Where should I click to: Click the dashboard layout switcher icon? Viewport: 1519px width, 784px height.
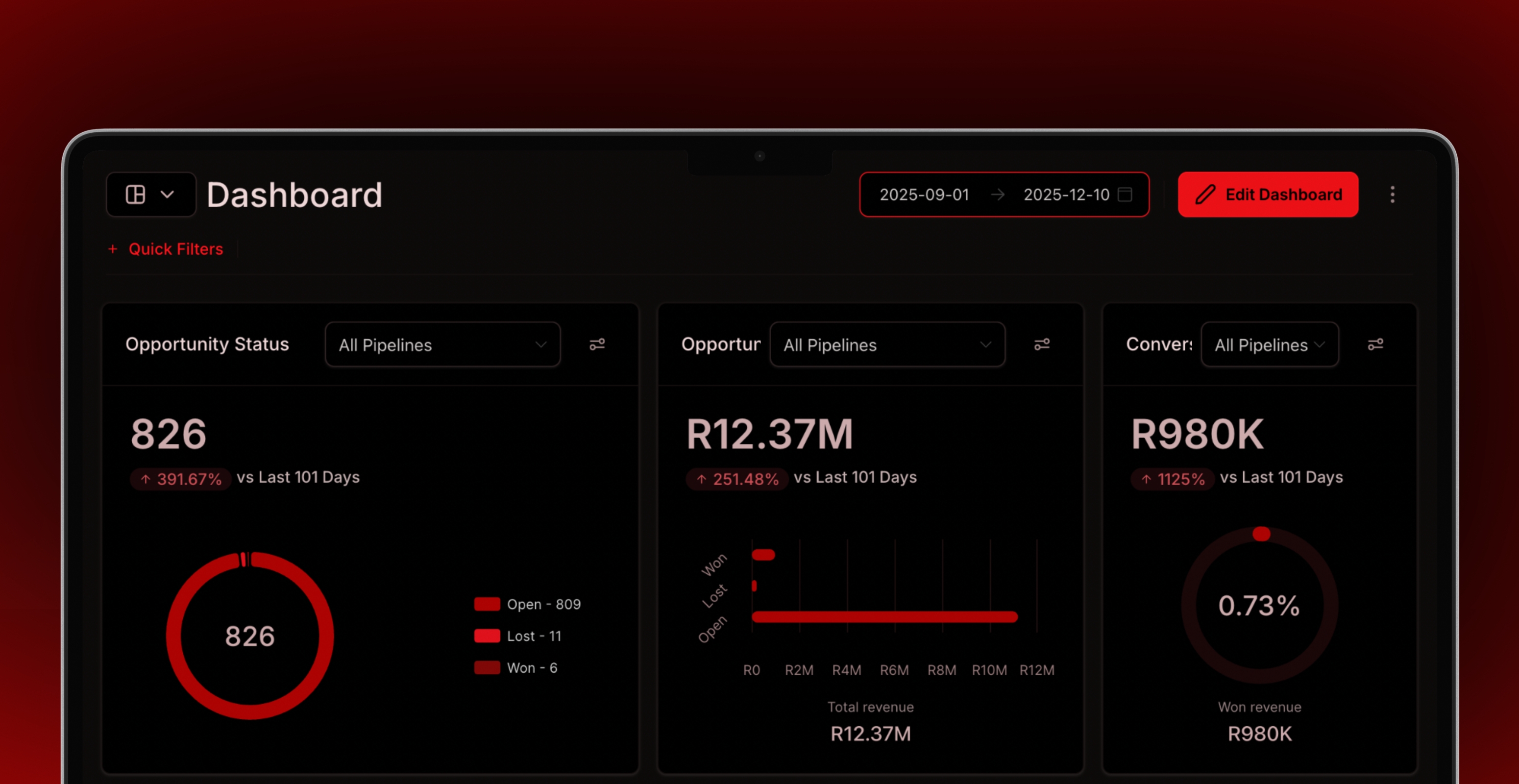coord(136,195)
